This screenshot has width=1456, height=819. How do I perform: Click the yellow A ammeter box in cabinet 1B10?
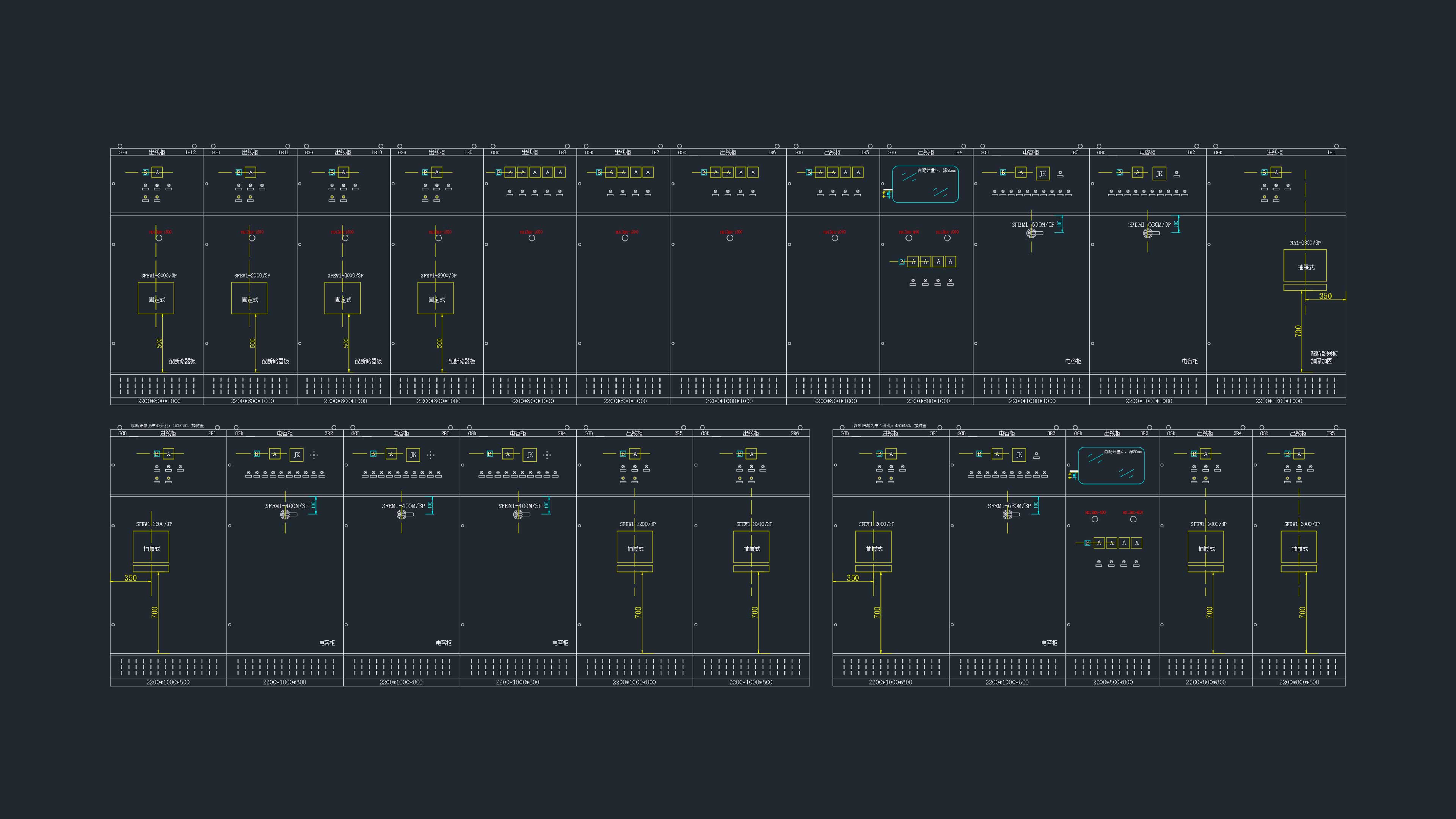pyautogui.click(x=343, y=173)
